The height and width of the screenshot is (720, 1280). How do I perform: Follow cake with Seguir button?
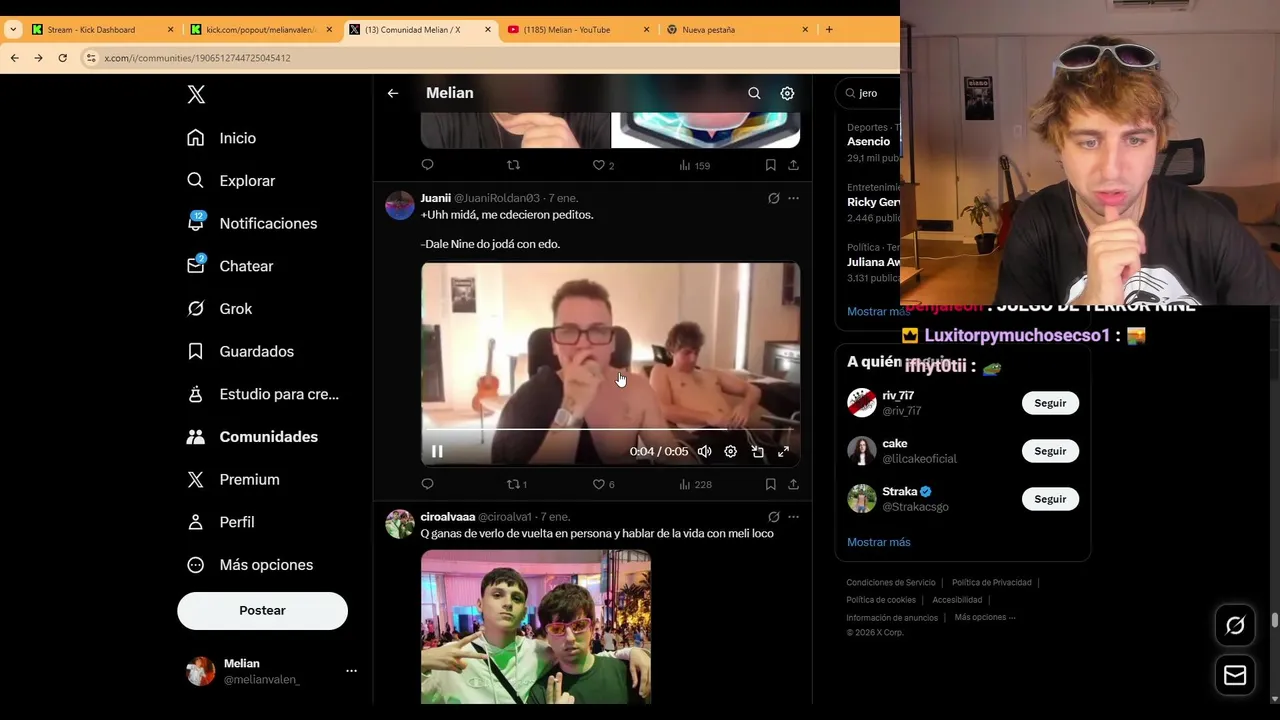(1050, 451)
